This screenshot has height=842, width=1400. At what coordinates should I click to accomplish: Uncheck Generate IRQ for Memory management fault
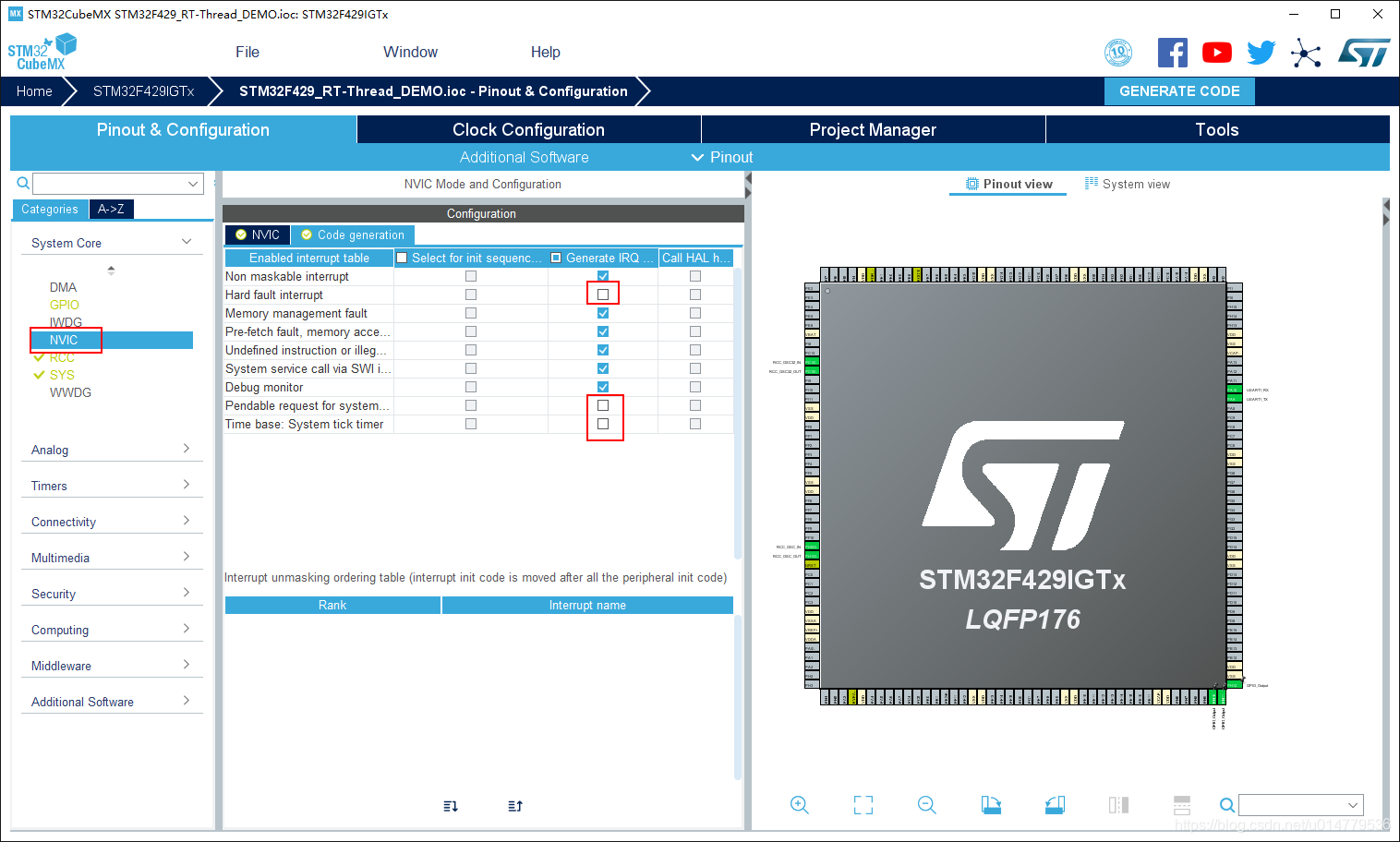[603, 313]
